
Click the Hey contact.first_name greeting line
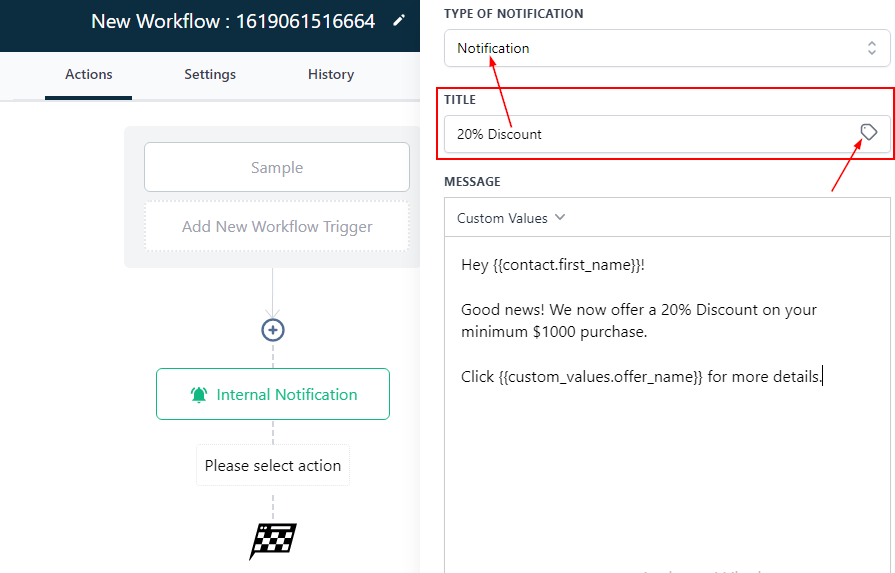(x=553, y=265)
